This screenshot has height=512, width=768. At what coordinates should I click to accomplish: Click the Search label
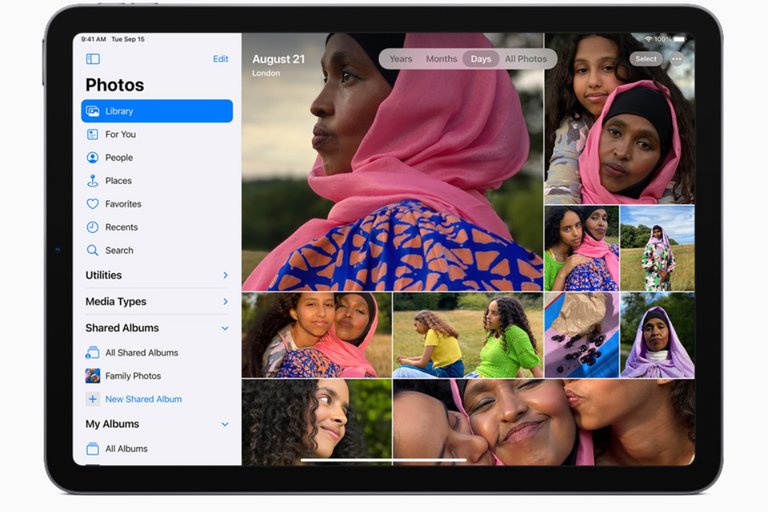pyautogui.click(x=119, y=250)
